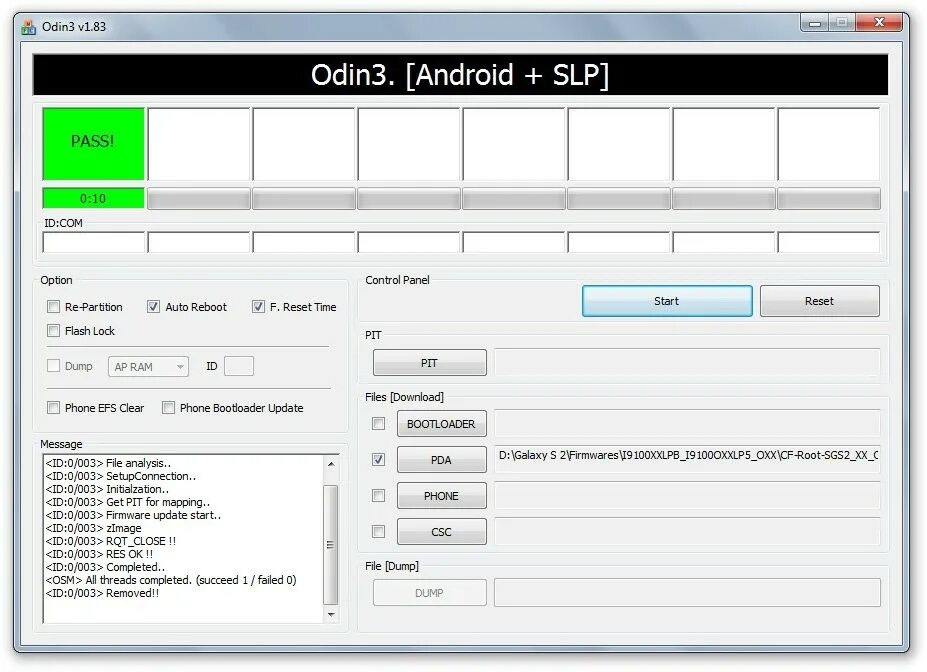This screenshot has height=672, width=927.
Task: Select the 'Firmware update start..' log line
Action: pos(134,515)
